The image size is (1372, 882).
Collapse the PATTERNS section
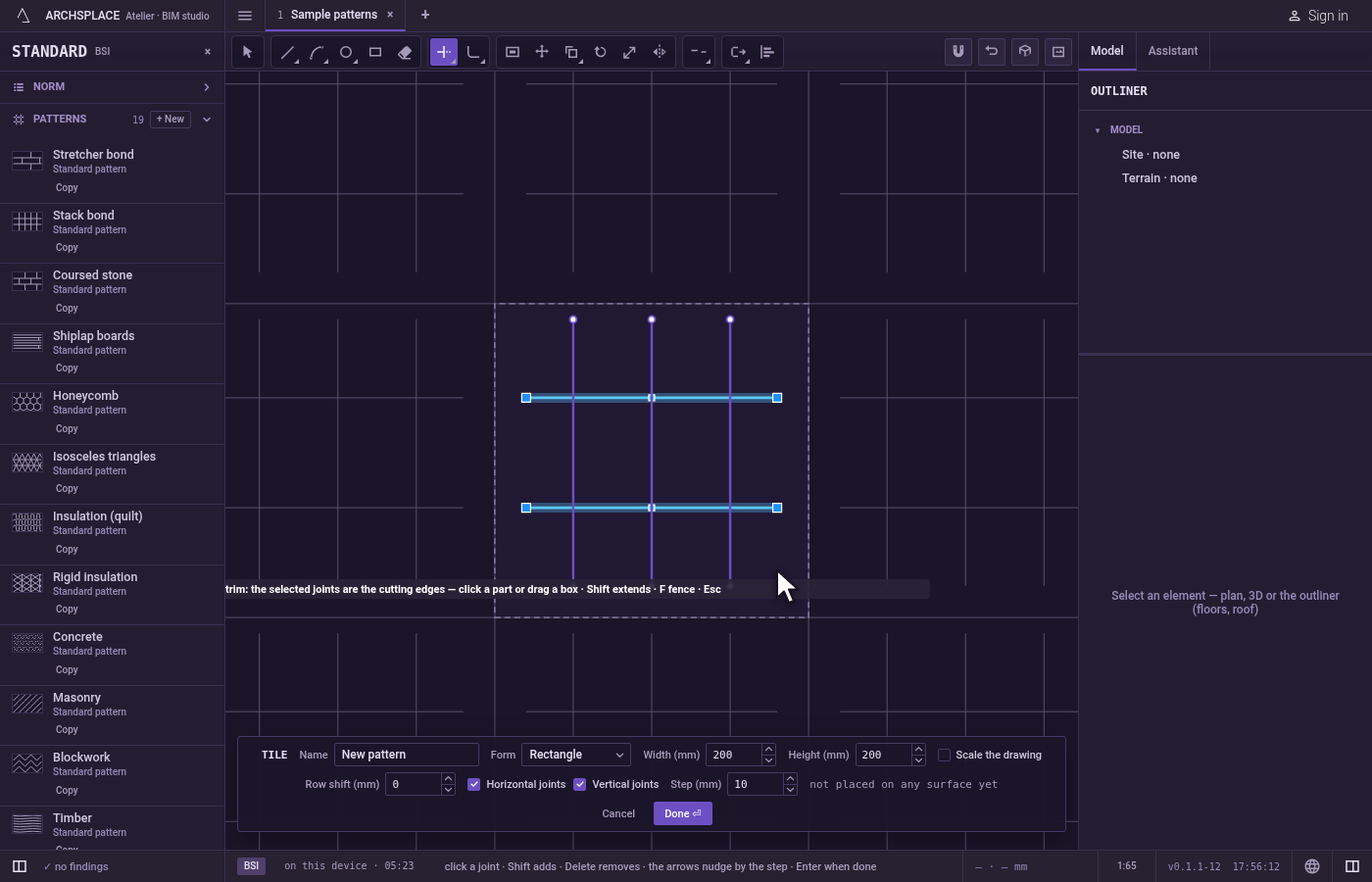207,120
